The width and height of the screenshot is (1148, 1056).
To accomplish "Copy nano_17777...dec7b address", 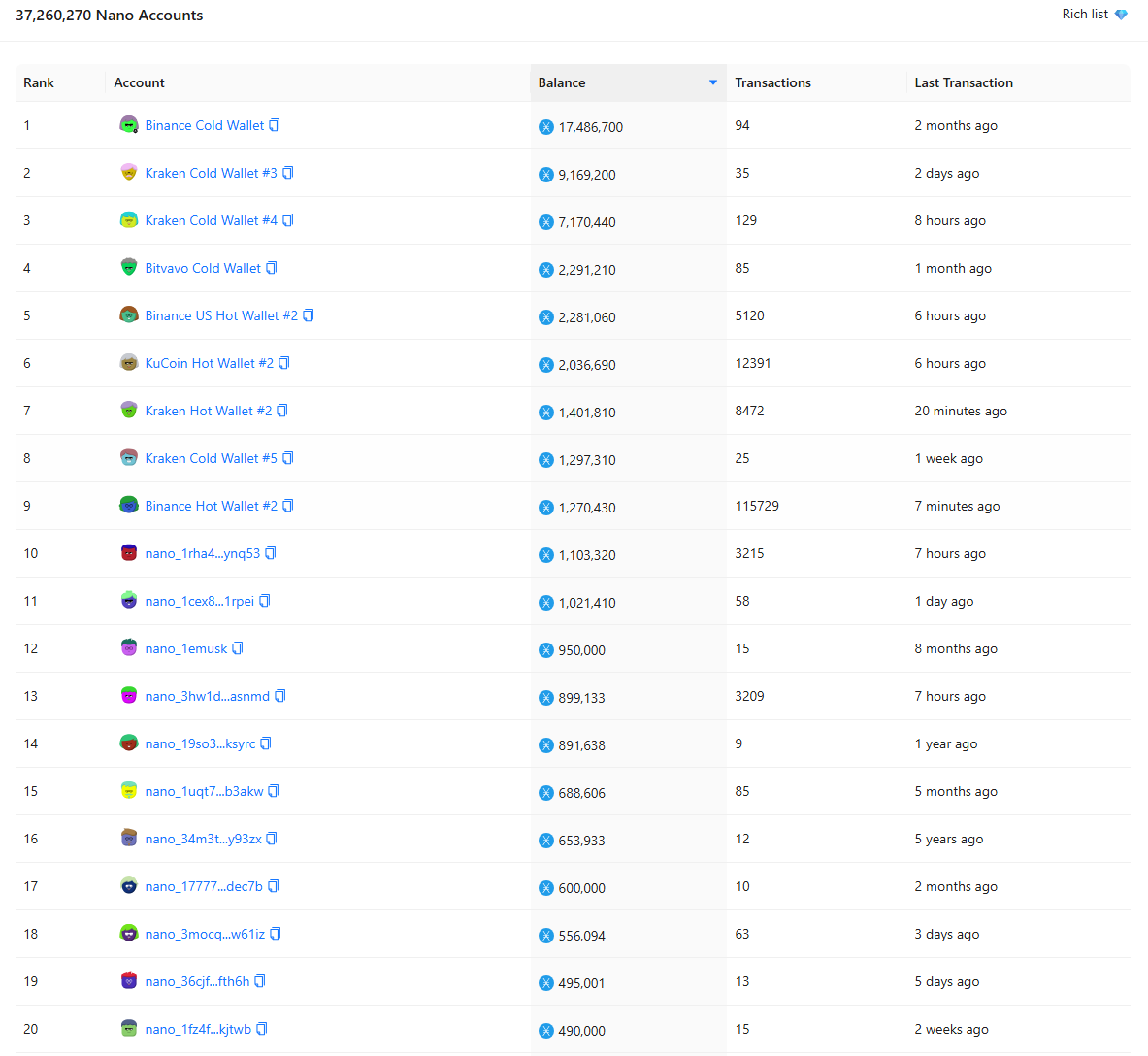I will point(273,887).
